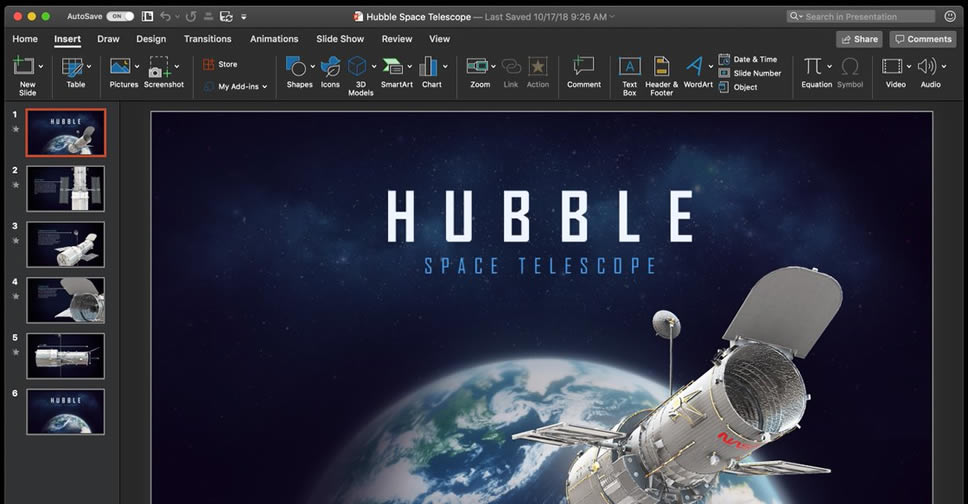Insert a table using the Table icon
This screenshot has width=968, height=504.
tap(72, 68)
